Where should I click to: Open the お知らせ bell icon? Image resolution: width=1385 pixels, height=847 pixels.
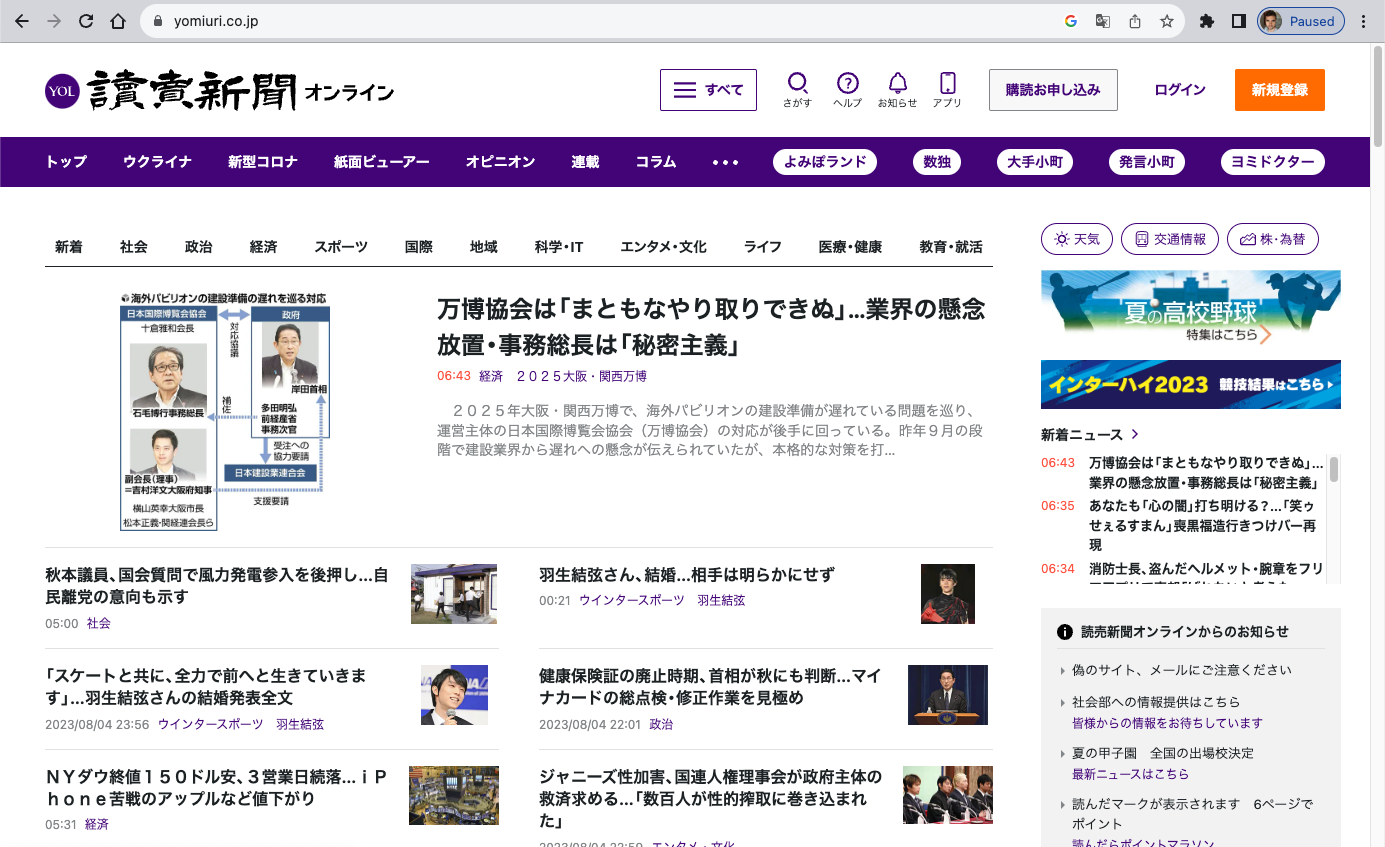pos(897,90)
